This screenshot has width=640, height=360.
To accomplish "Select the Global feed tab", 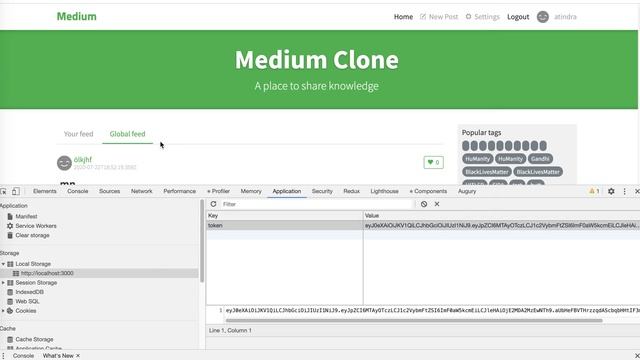I will tap(127, 134).
